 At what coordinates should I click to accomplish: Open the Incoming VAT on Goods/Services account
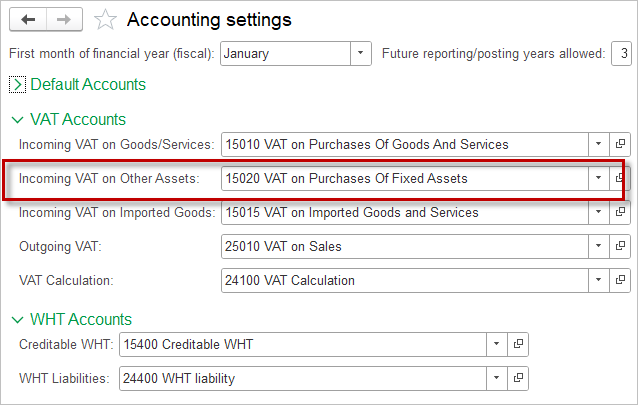(620, 144)
